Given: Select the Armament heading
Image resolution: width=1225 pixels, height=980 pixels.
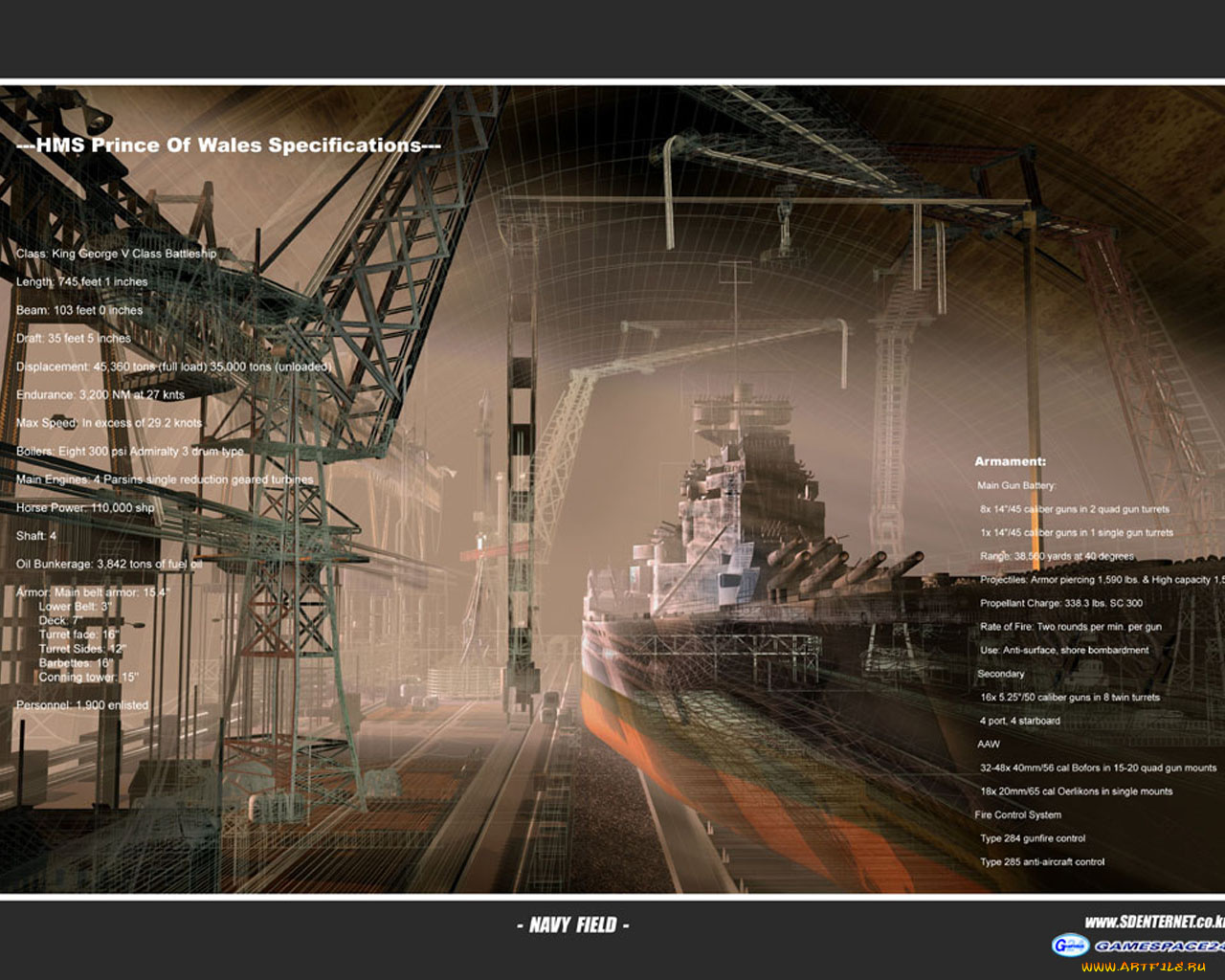Looking at the screenshot, I should (x=1010, y=461).
